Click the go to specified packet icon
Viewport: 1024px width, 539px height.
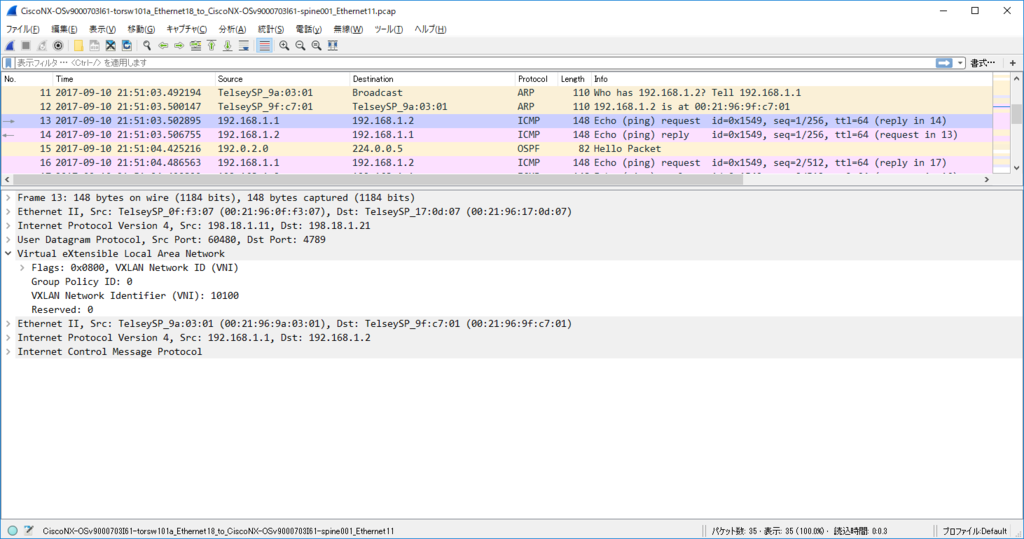[195, 46]
